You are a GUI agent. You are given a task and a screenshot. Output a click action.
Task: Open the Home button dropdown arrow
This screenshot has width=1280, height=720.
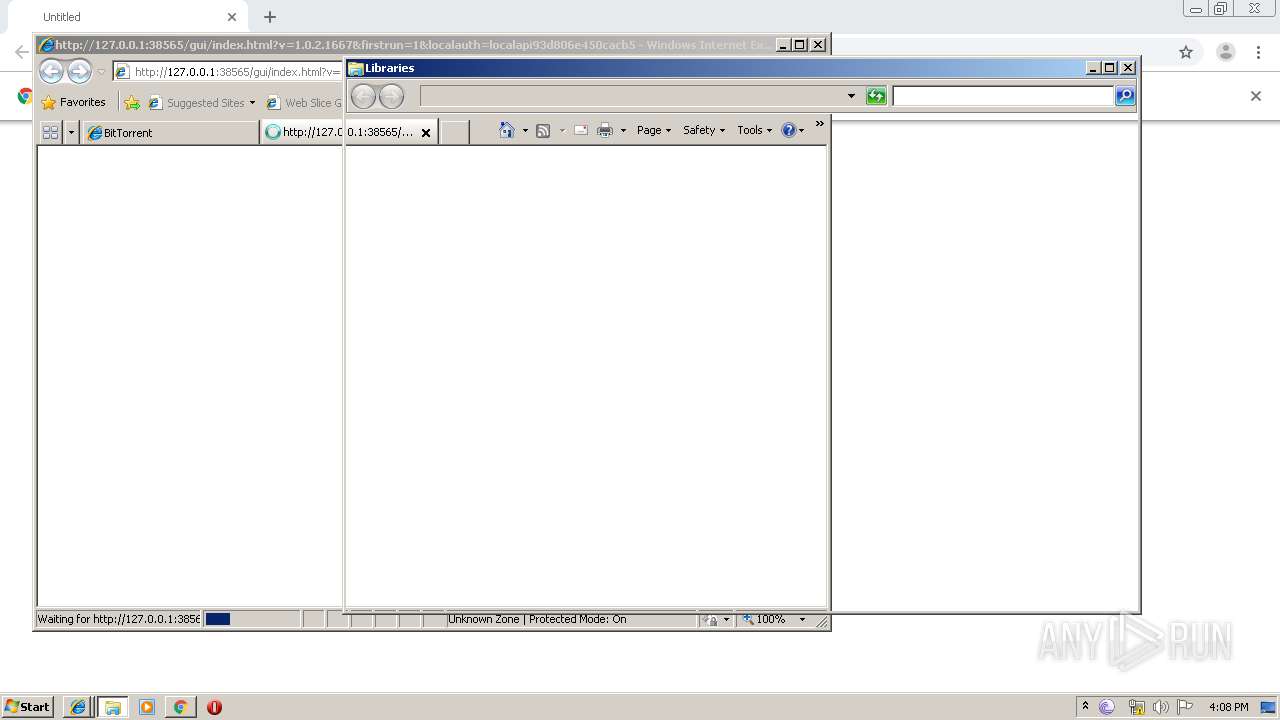525,130
